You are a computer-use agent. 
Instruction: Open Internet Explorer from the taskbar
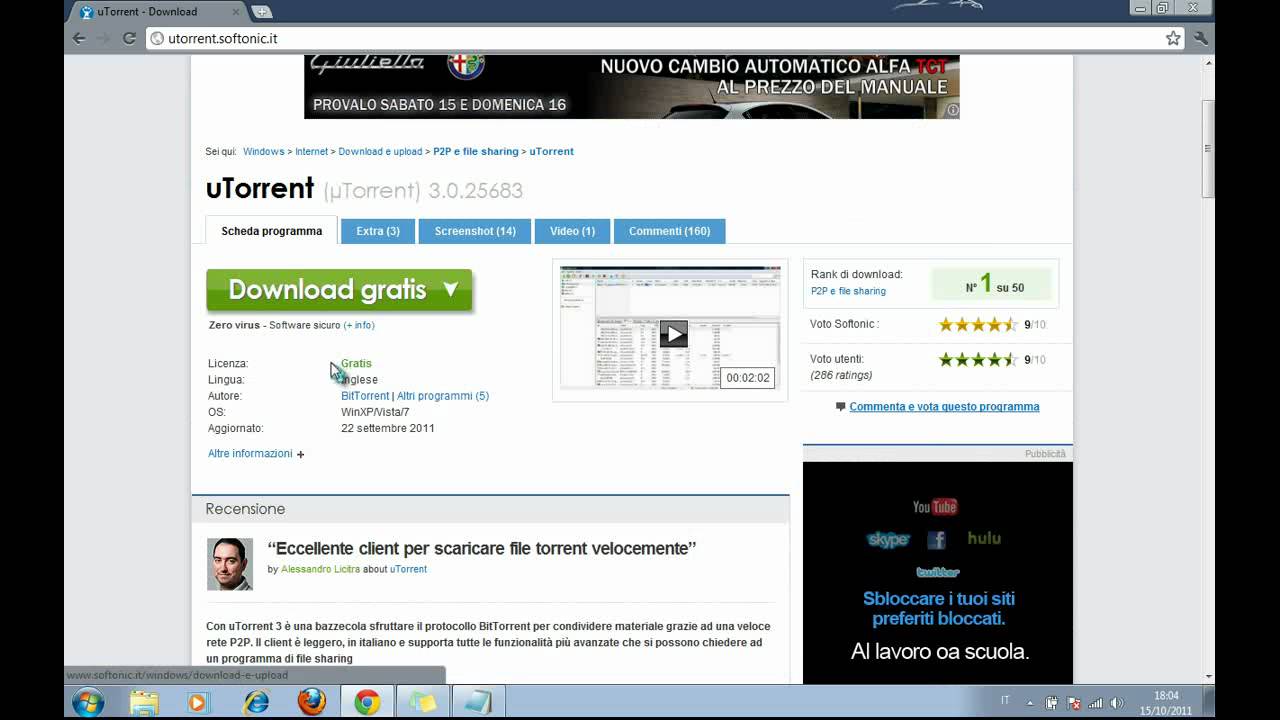click(256, 703)
